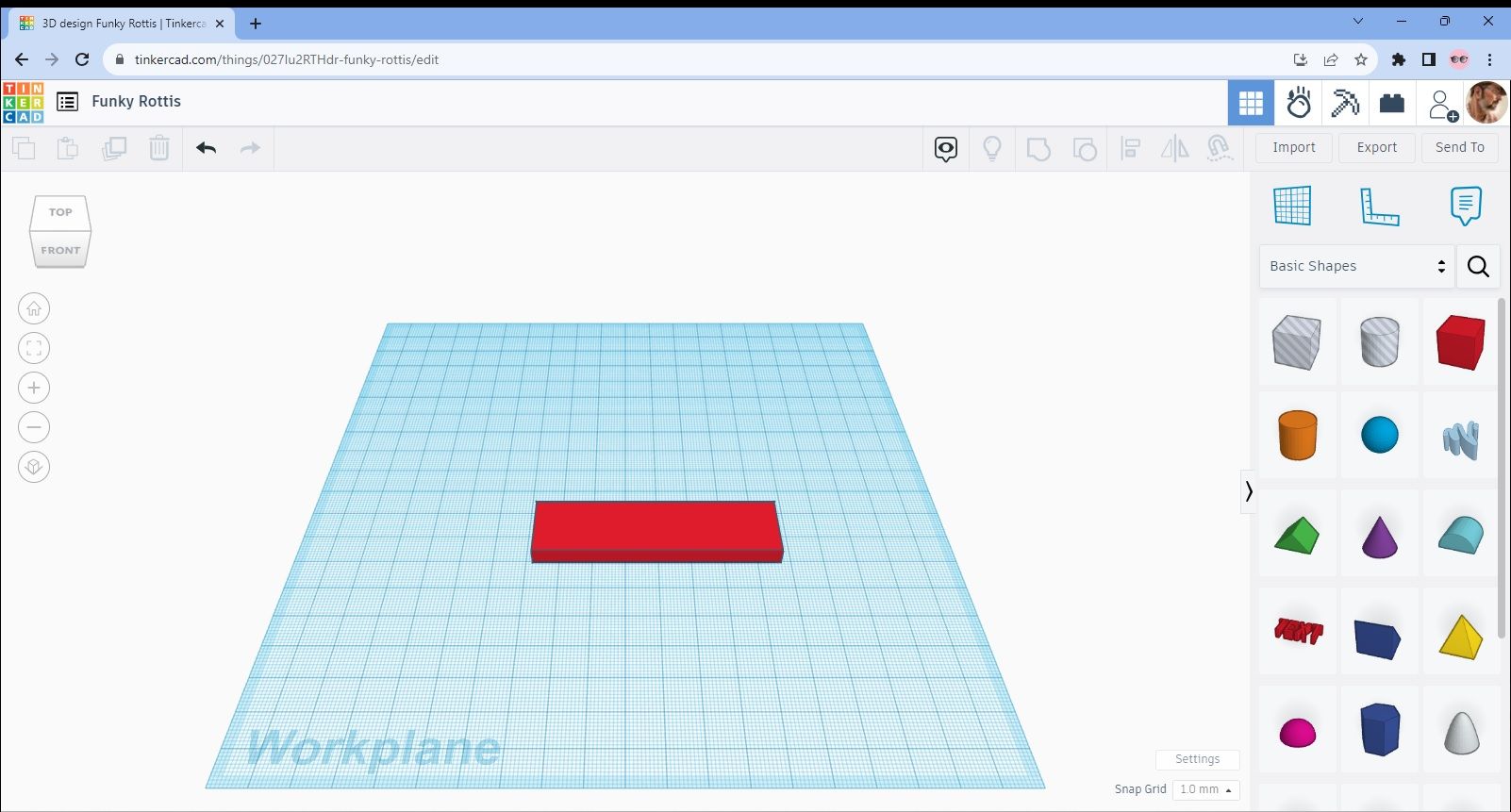Click Fit all in view button
Image resolution: width=1511 pixels, height=812 pixels.
pyautogui.click(x=34, y=348)
